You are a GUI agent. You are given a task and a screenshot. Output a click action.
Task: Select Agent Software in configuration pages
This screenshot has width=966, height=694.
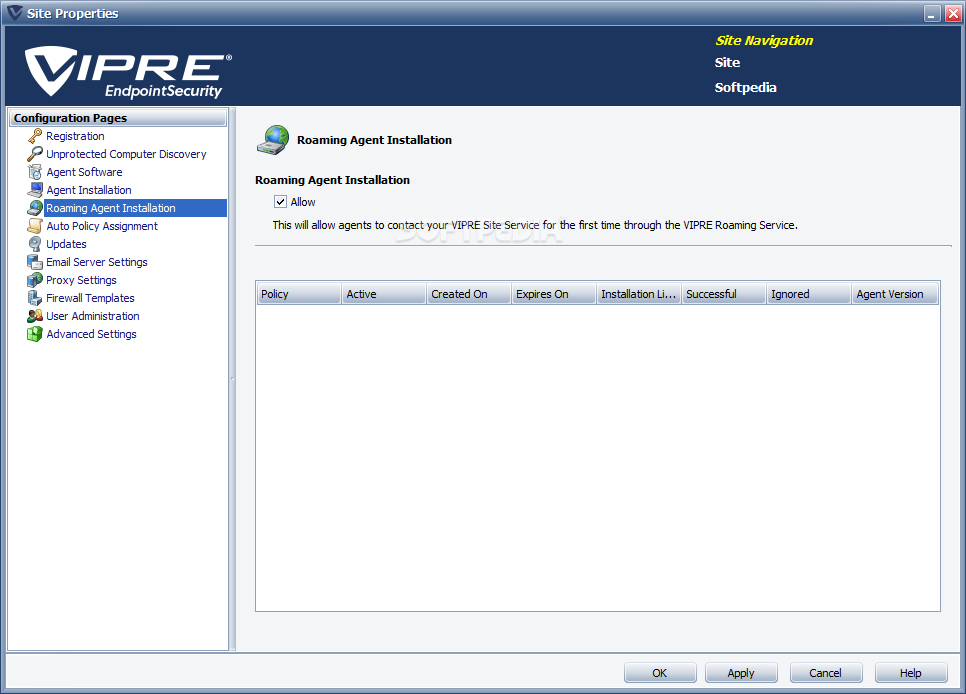click(x=84, y=172)
